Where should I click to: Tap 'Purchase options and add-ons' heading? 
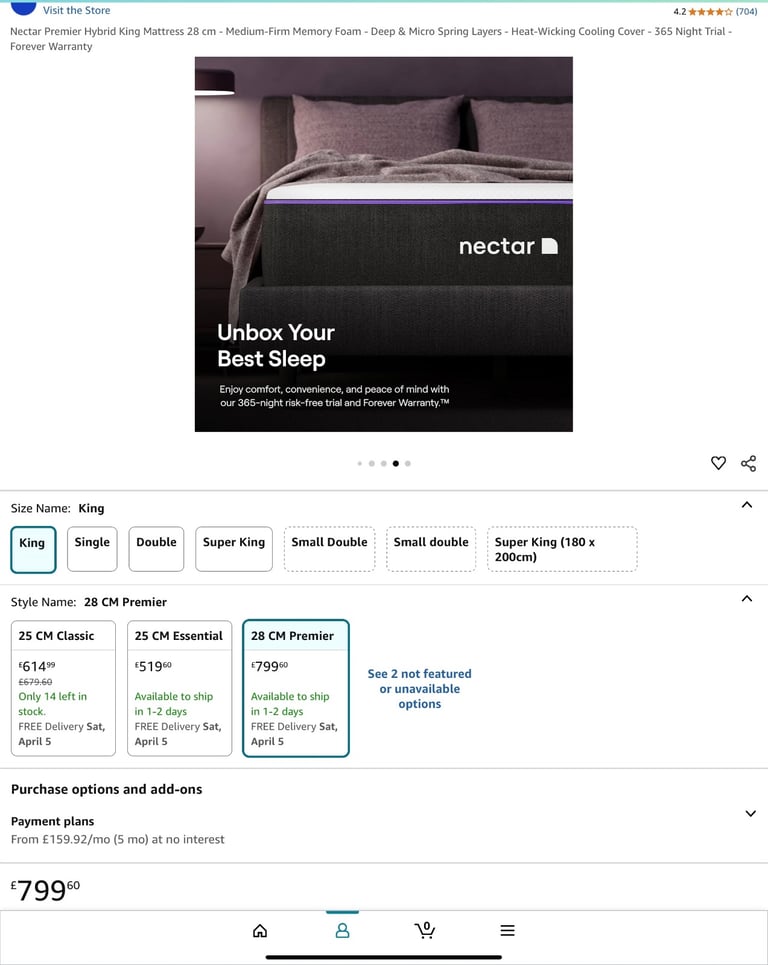coord(106,790)
